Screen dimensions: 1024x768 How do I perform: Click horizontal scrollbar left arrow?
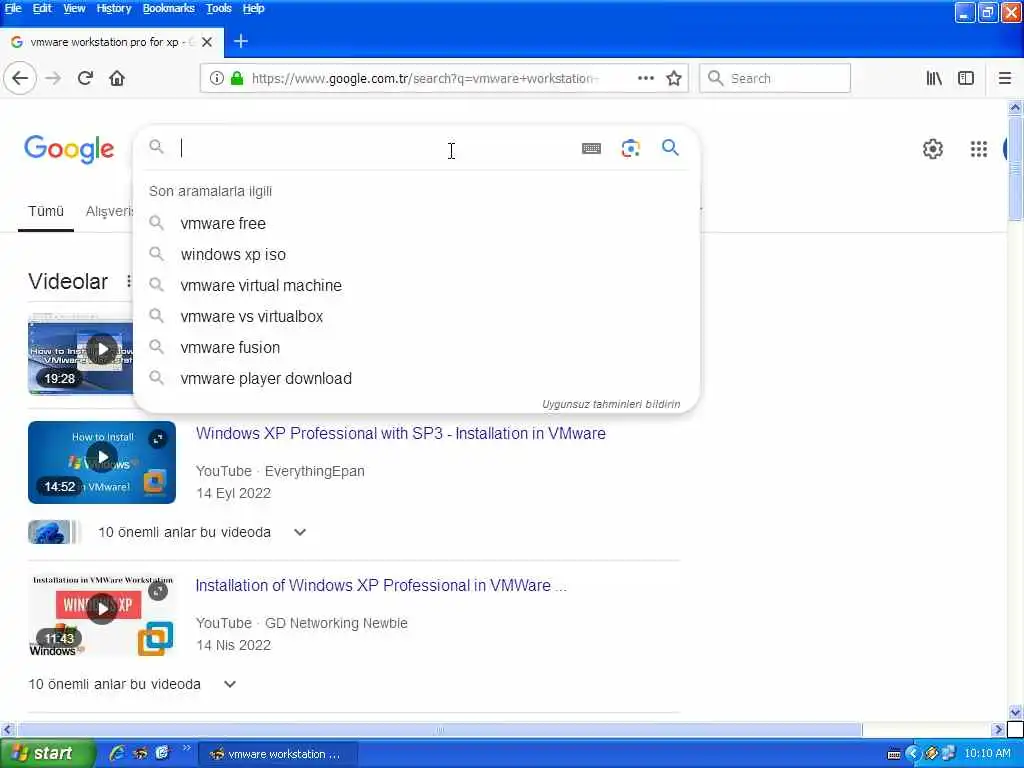click(7, 729)
